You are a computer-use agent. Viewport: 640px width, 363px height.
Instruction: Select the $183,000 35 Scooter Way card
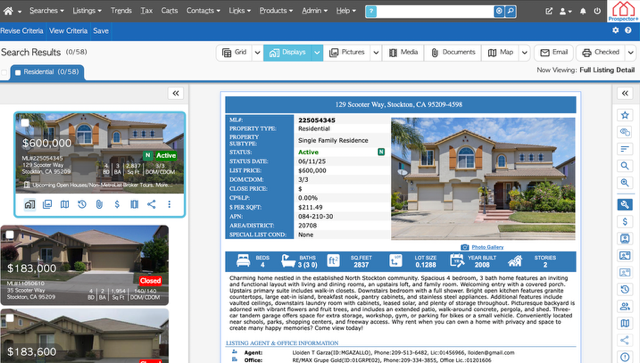point(84,265)
